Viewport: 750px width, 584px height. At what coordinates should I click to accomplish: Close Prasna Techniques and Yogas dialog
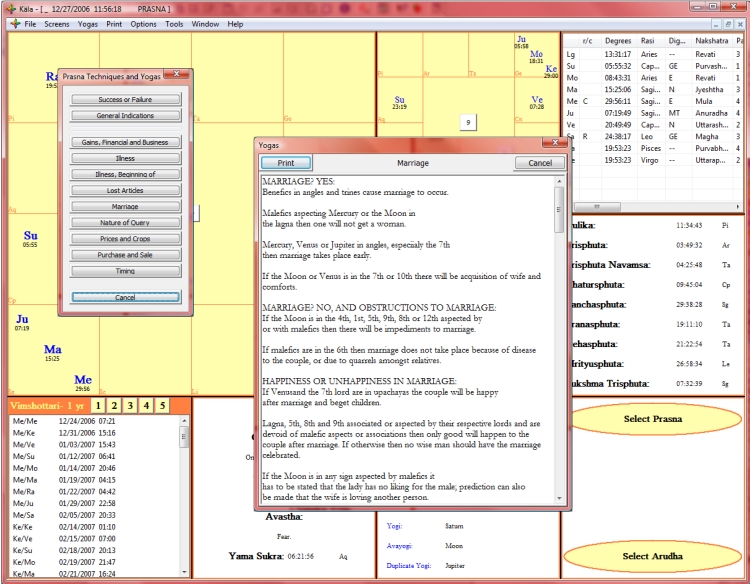pyautogui.click(x=177, y=74)
